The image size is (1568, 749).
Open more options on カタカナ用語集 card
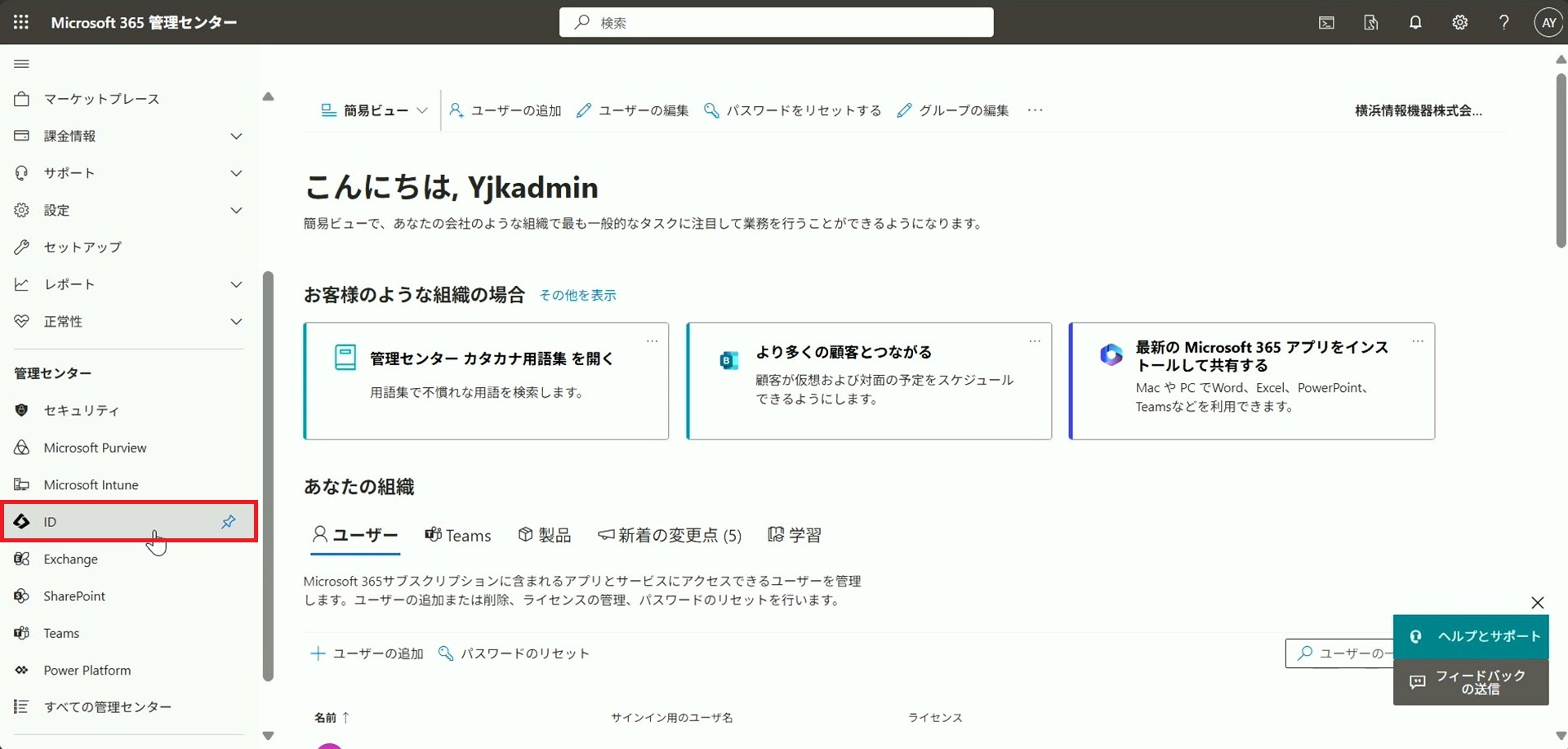pos(652,341)
